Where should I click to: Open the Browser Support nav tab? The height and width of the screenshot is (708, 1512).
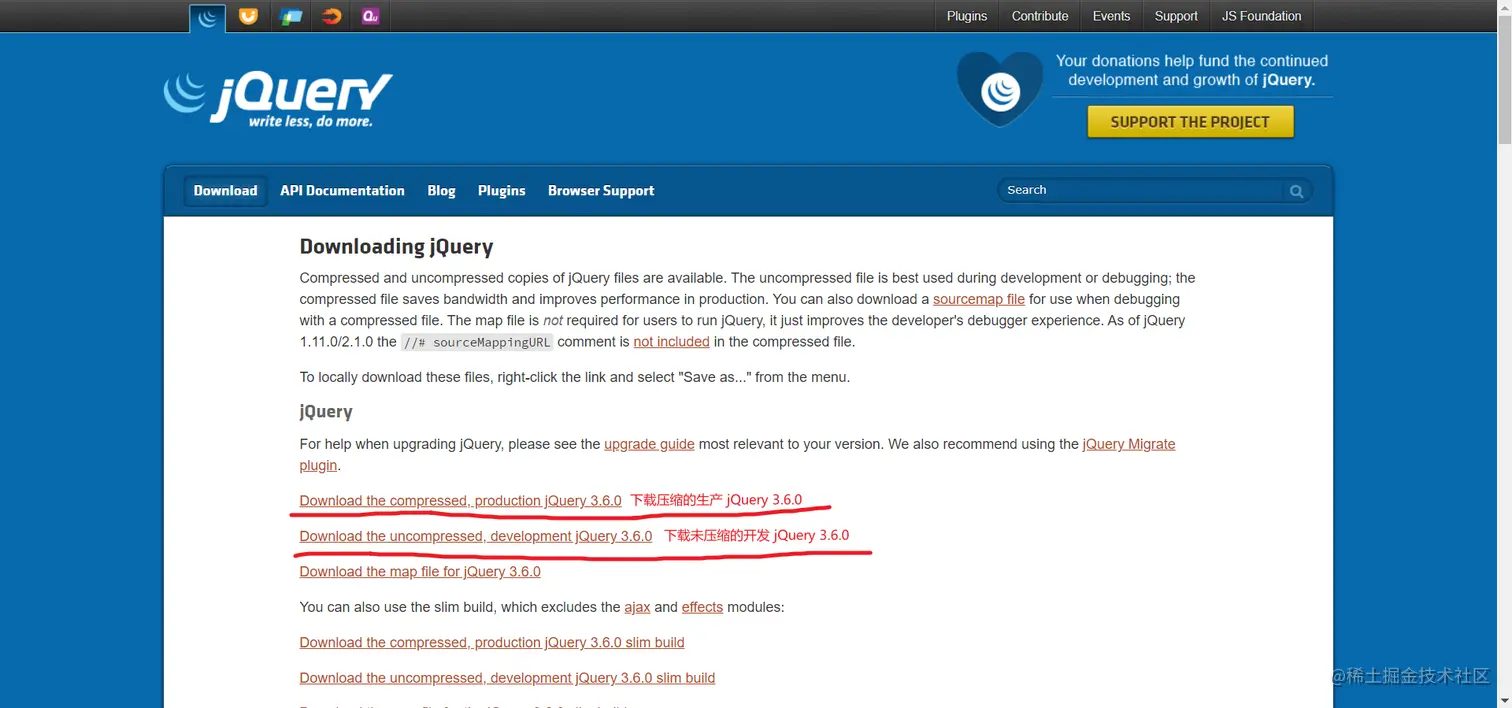(601, 191)
